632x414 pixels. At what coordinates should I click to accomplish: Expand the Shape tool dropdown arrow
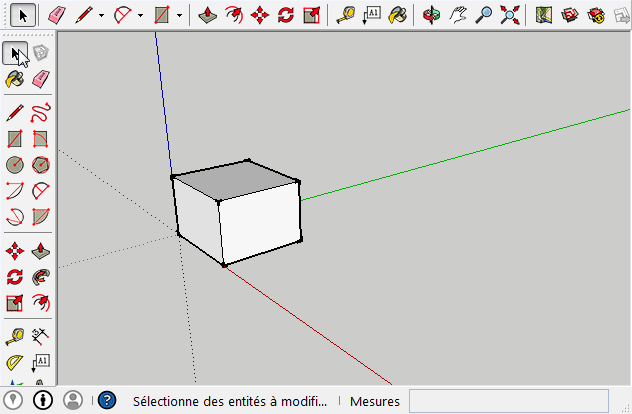coord(179,16)
